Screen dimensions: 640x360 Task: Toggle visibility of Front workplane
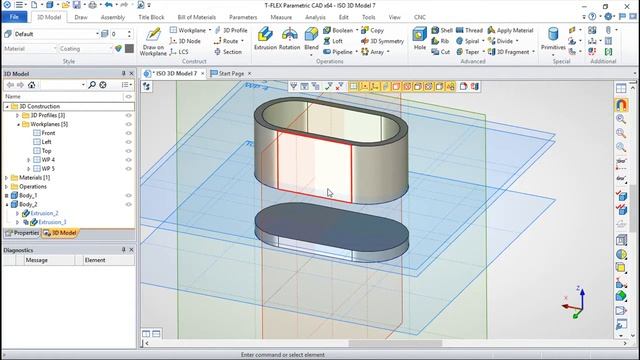click(x=129, y=133)
